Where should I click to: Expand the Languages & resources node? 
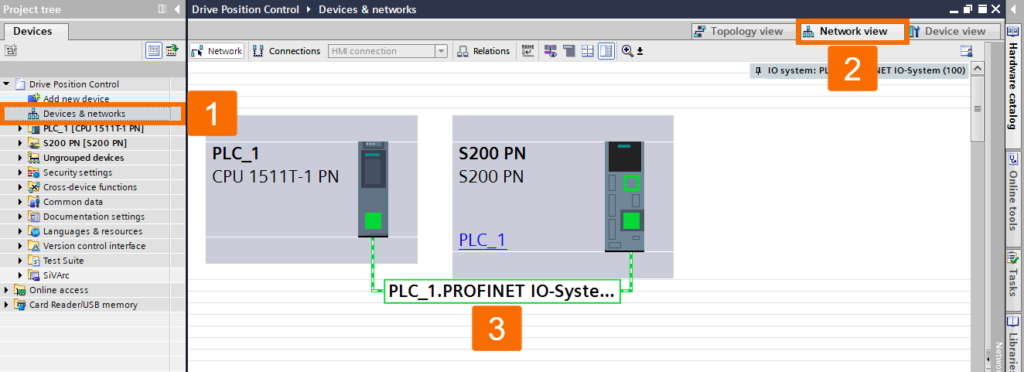(x=20, y=231)
